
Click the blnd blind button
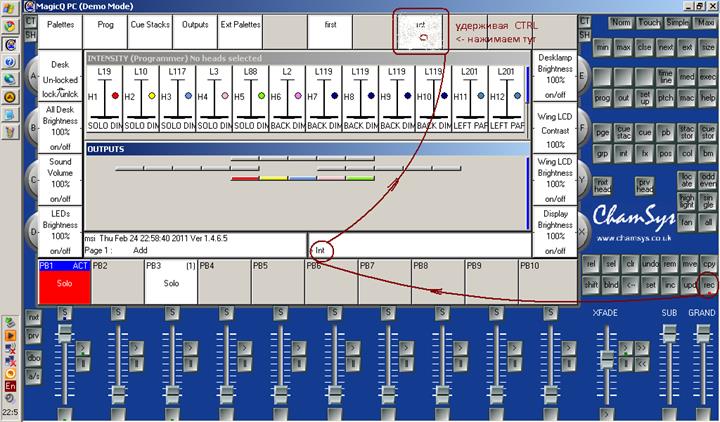tap(611, 285)
